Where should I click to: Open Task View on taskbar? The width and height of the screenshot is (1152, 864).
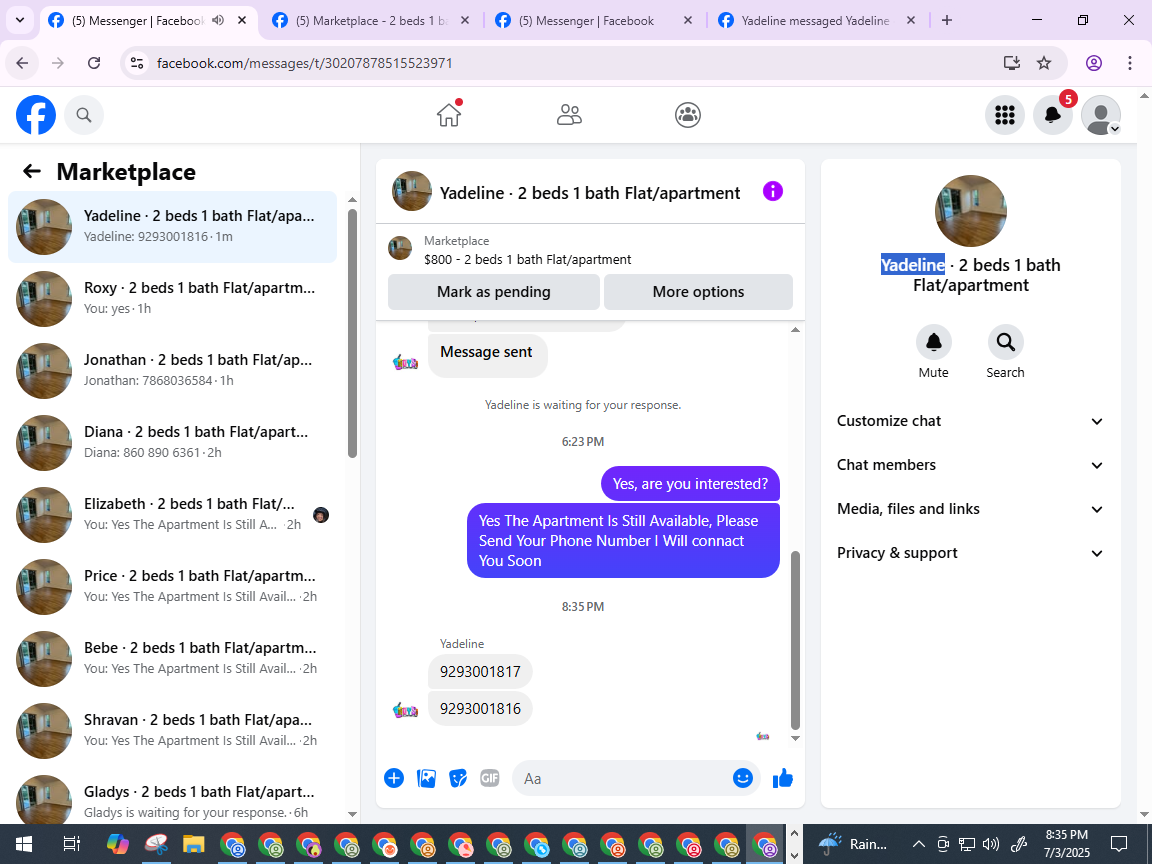point(71,843)
